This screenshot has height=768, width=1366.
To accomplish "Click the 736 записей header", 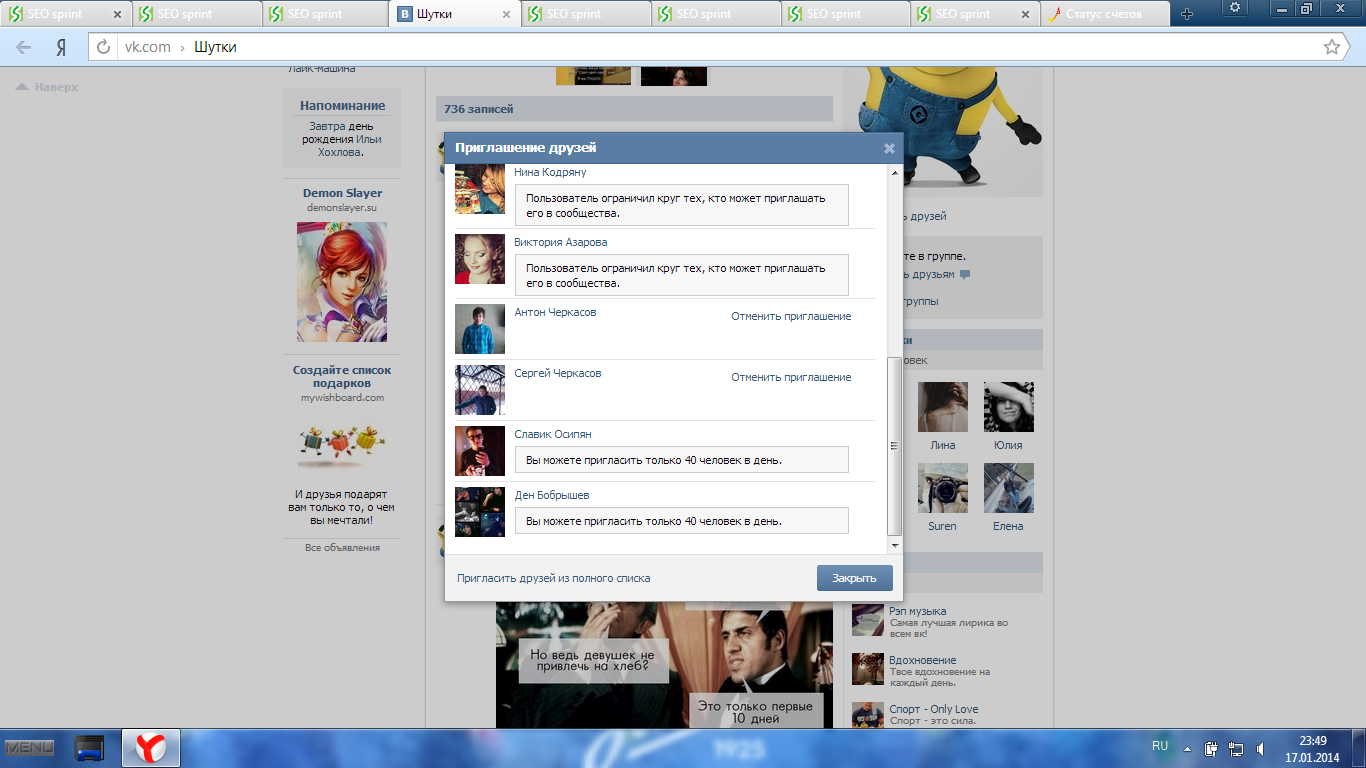I will coord(634,109).
